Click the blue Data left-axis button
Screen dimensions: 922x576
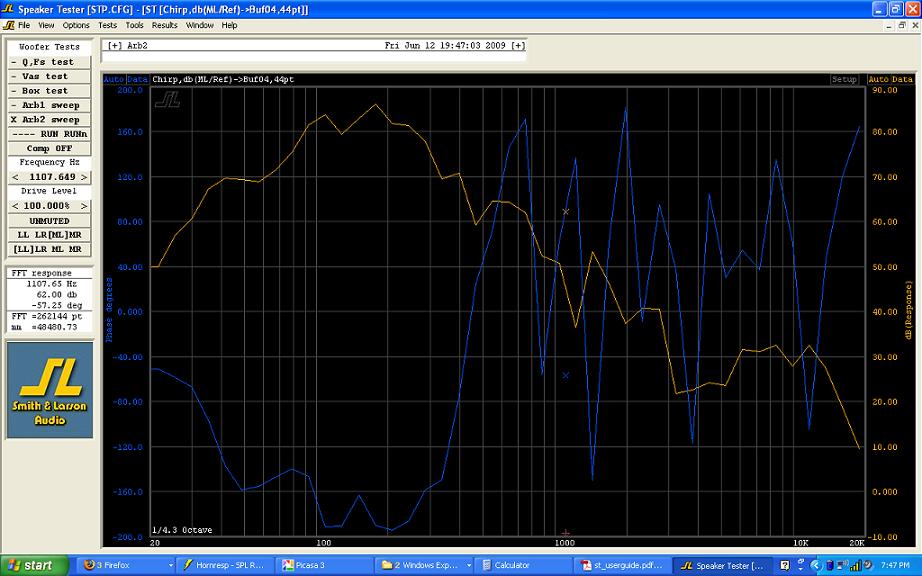[138, 79]
